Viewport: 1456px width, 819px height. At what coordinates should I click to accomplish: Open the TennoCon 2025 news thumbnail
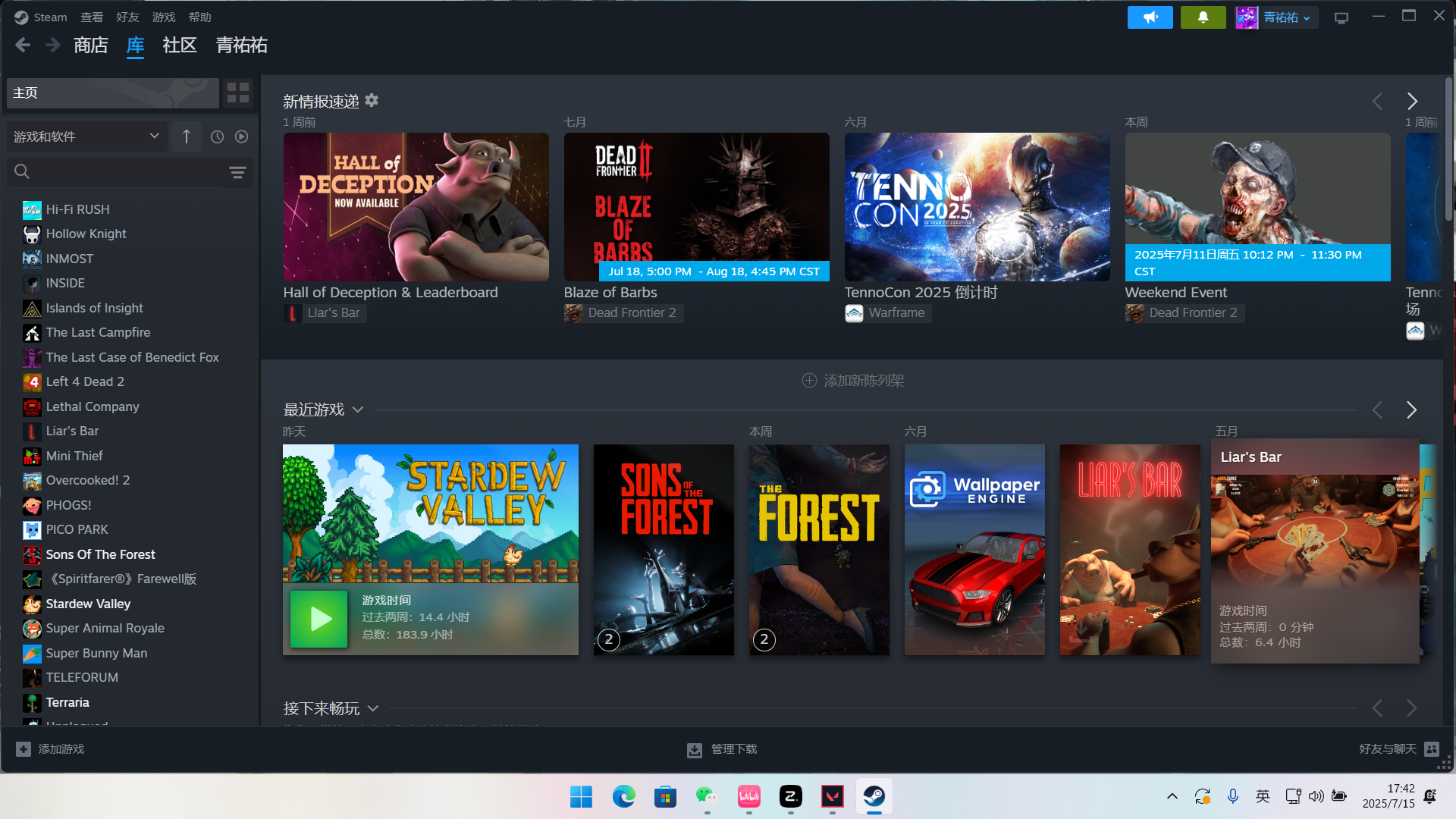[x=977, y=207]
